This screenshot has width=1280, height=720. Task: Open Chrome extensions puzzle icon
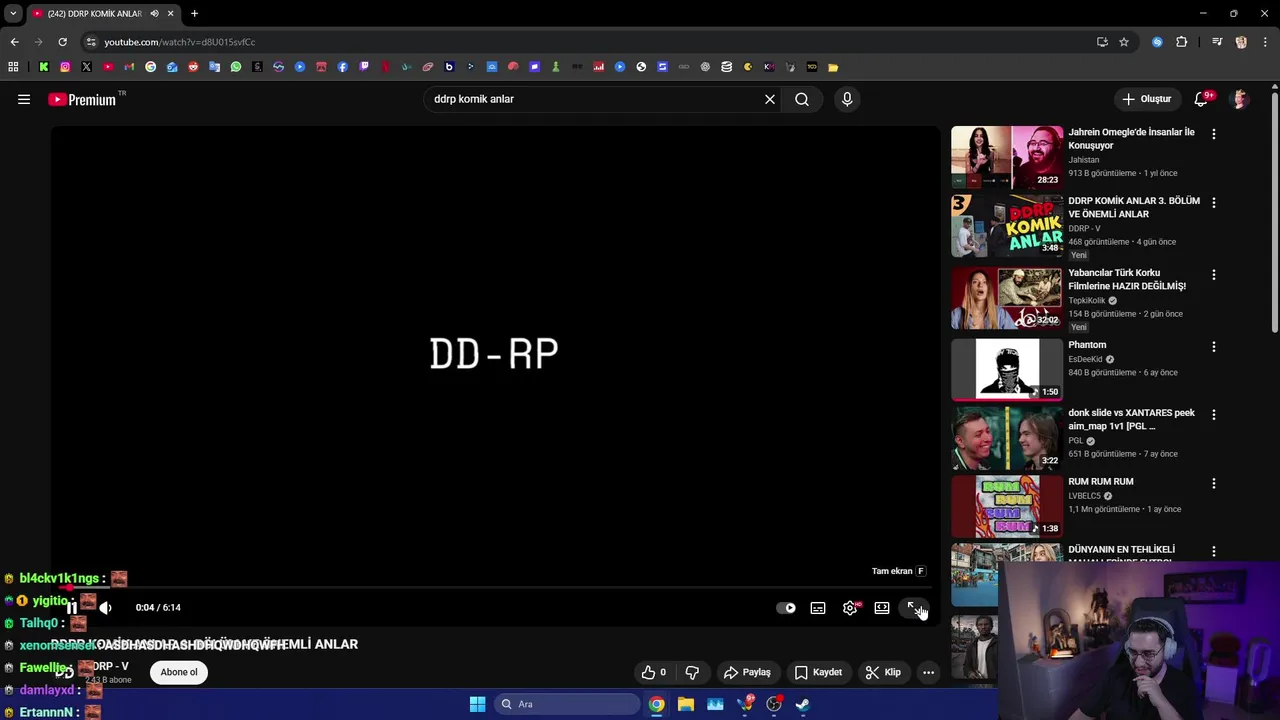1182,42
